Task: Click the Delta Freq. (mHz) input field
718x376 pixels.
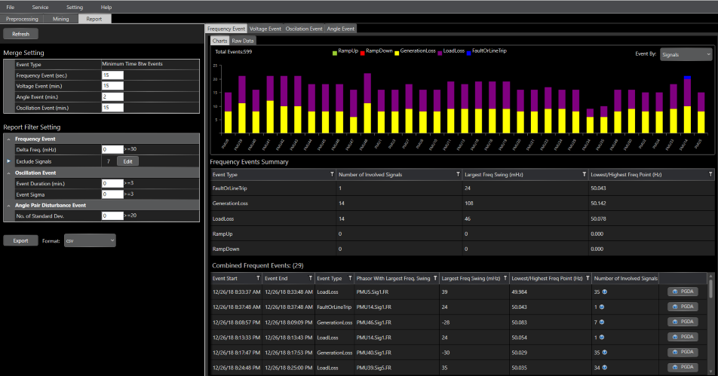Action: [113, 149]
